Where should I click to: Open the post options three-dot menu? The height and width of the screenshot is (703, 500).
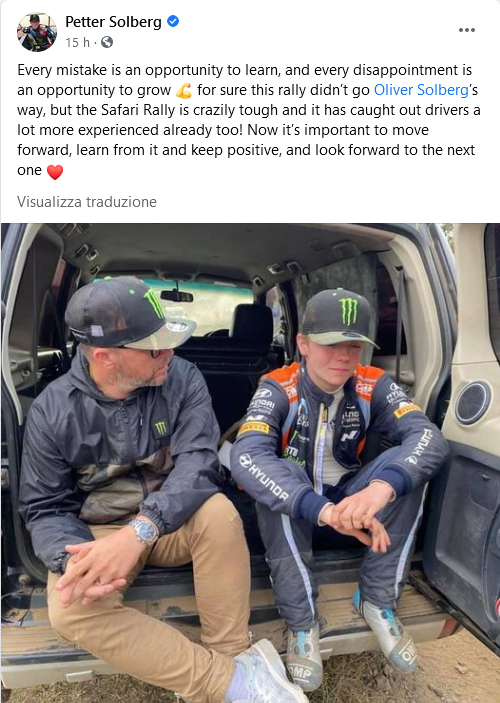tap(466, 30)
